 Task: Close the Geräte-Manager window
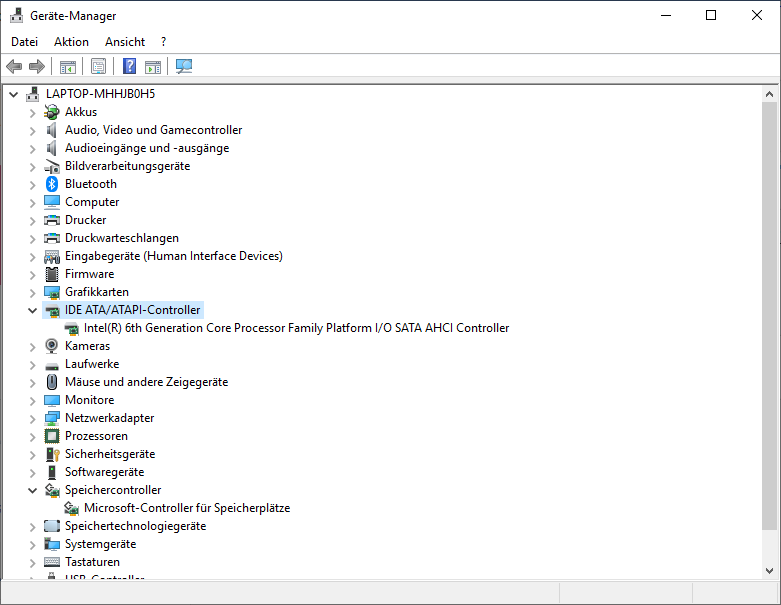click(757, 15)
